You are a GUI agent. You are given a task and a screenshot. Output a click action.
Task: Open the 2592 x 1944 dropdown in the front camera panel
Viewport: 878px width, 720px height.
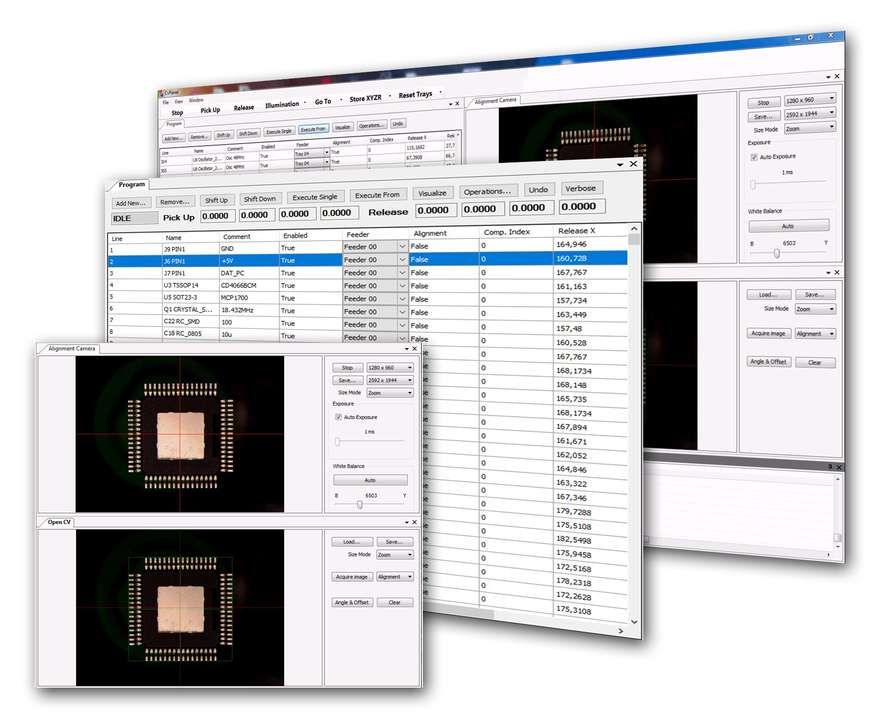[390, 380]
